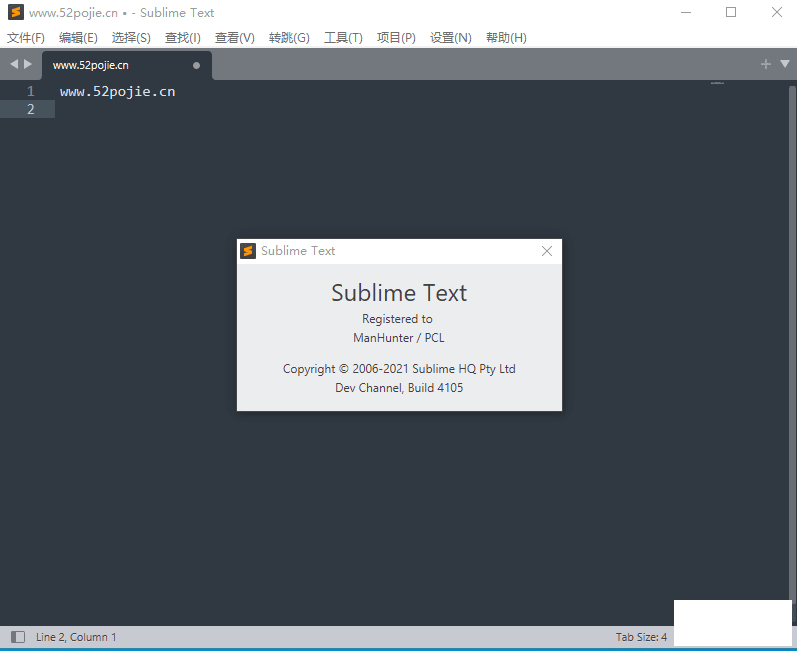Open the 选择(S) menu

point(131,38)
